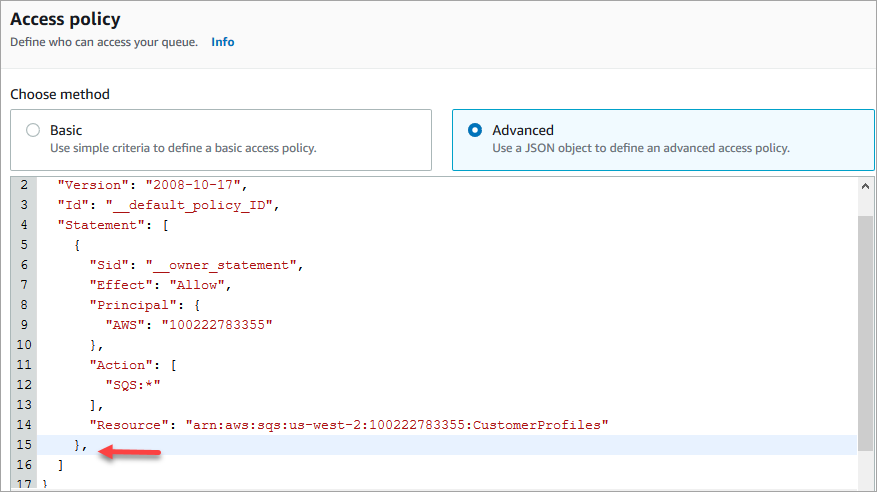Select the Basic method radio button
The height and width of the screenshot is (492, 877).
pos(33,130)
